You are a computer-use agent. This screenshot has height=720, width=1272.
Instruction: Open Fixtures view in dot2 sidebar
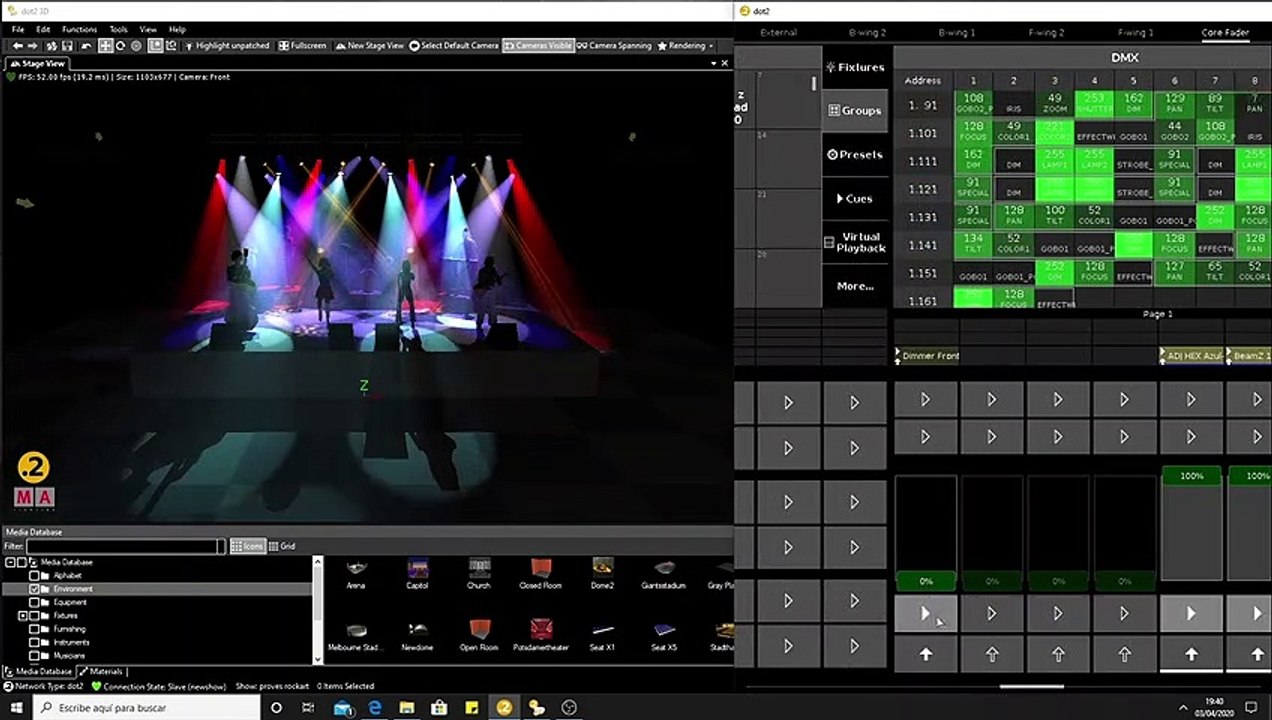point(855,67)
